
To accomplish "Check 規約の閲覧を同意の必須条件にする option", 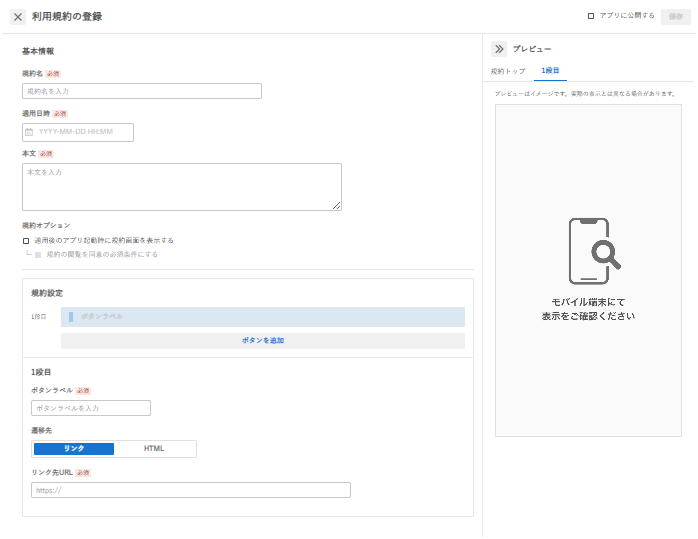I will [x=38, y=255].
